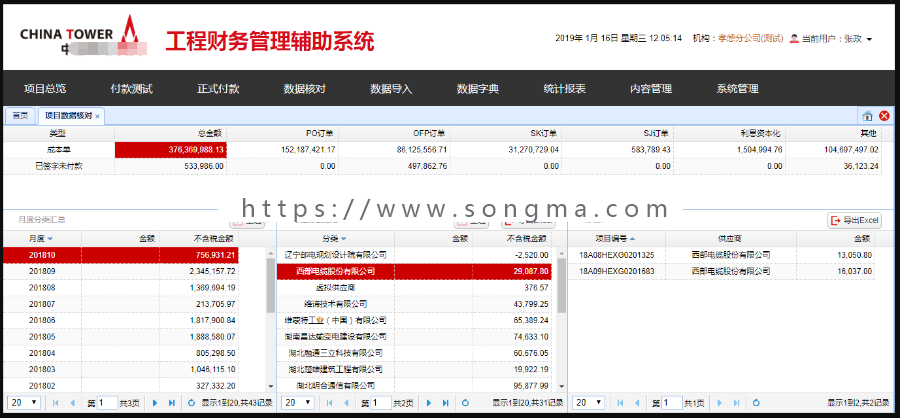The width and height of the screenshot is (900, 418).
Task: Close the 项目数据核对 tab with x
Action: click(98, 116)
